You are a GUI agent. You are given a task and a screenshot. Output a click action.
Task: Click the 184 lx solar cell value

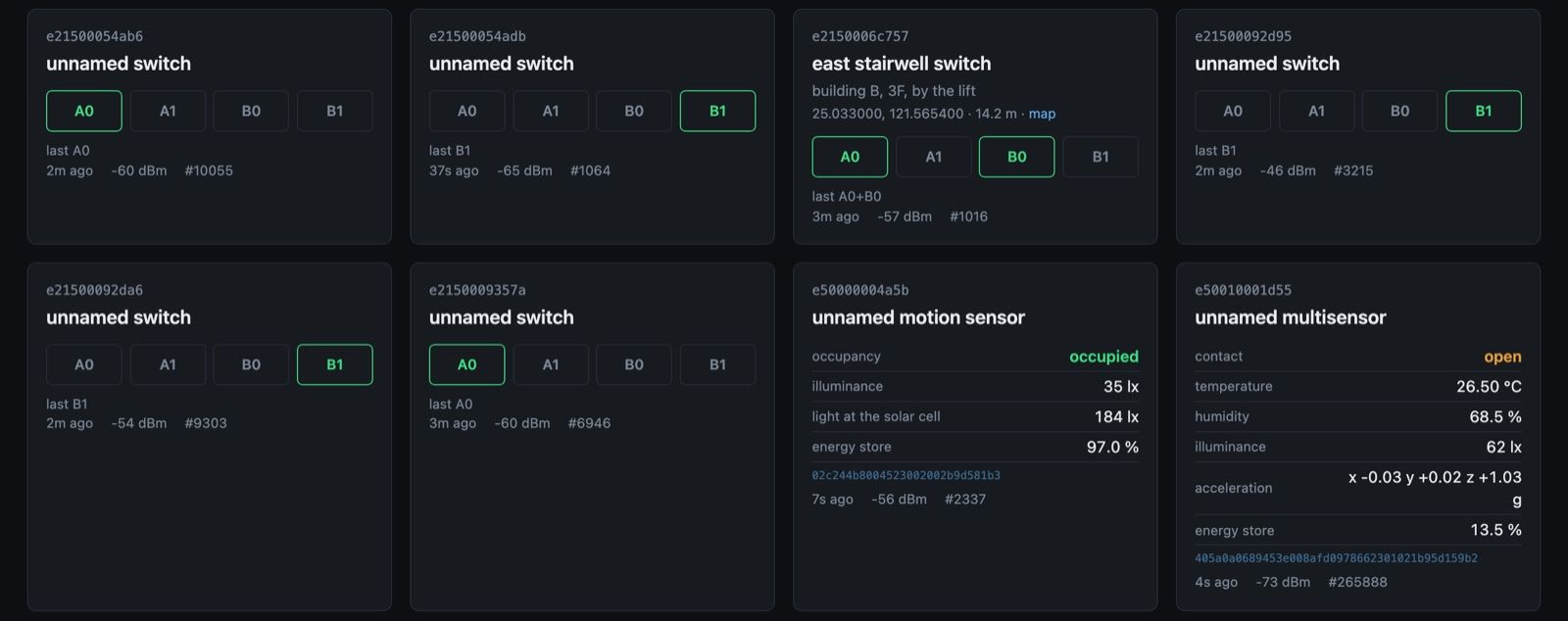[1116, 417]
